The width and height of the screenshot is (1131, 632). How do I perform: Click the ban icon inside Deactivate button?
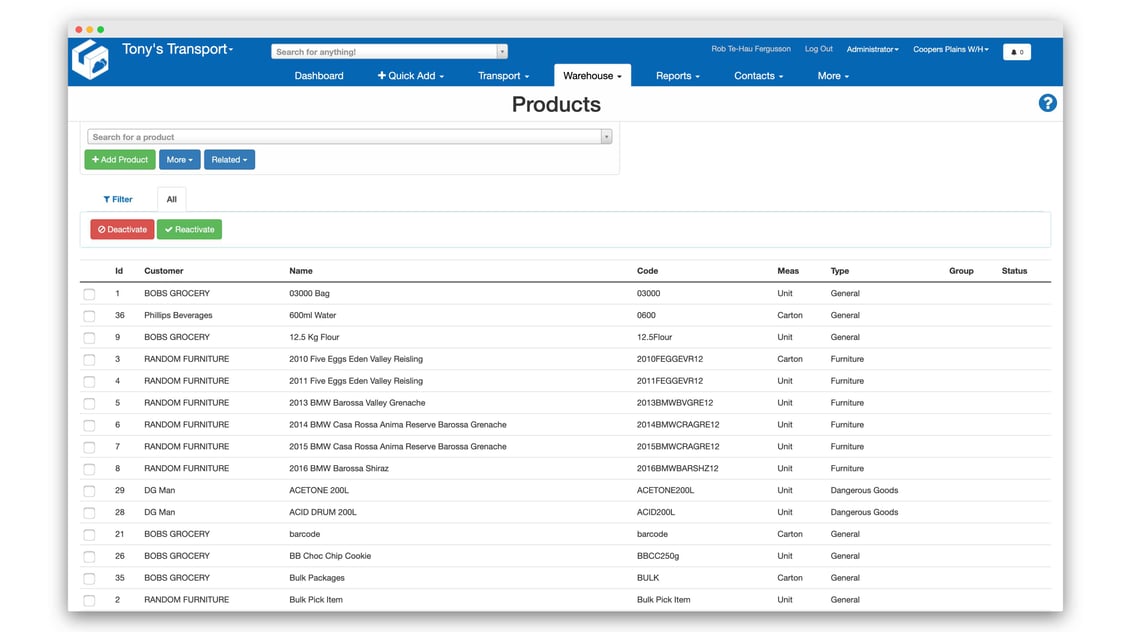100,229
